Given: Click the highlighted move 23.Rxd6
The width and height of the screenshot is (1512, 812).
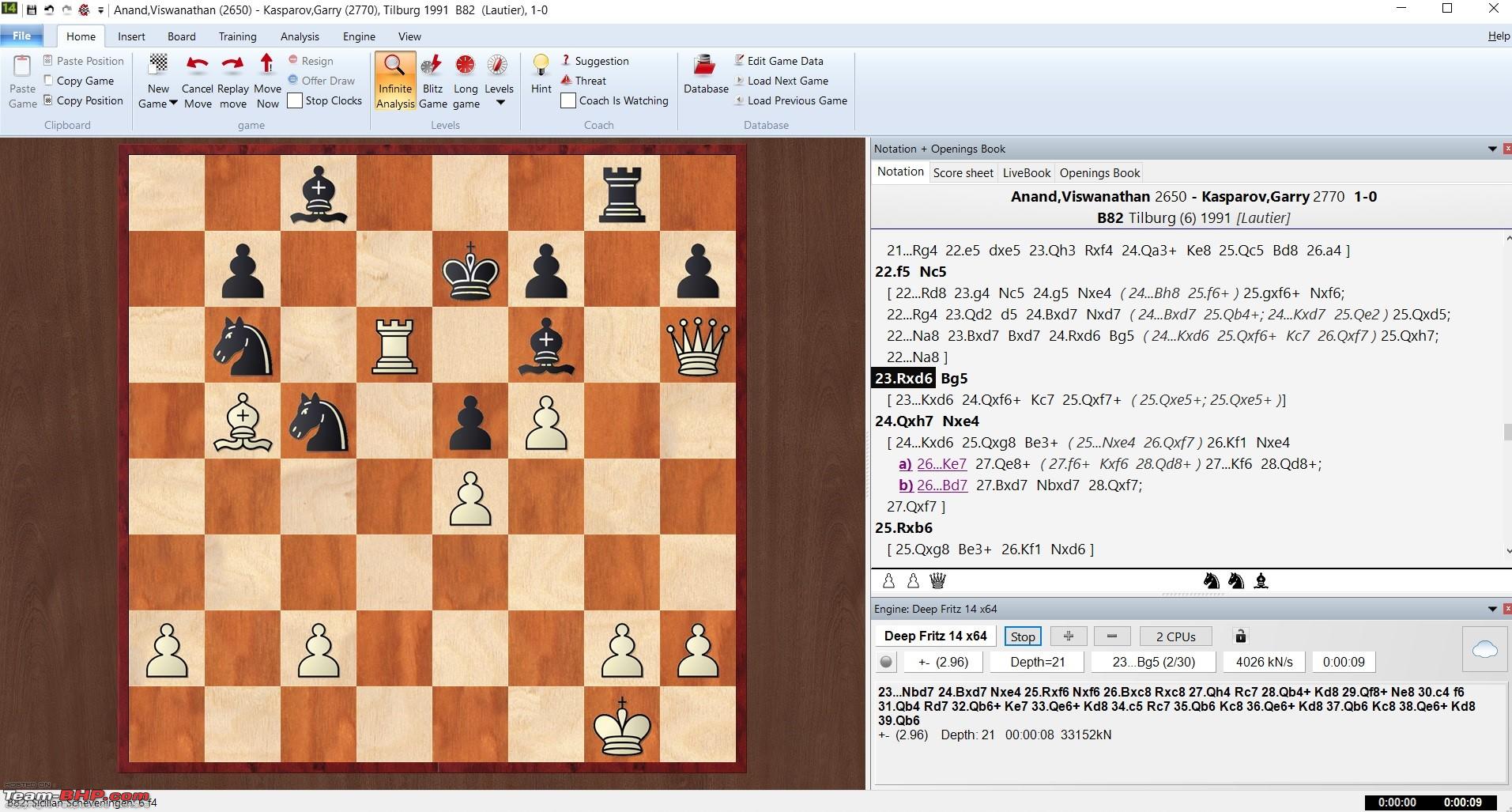Looking at the screenshot, I should (904, 378).
